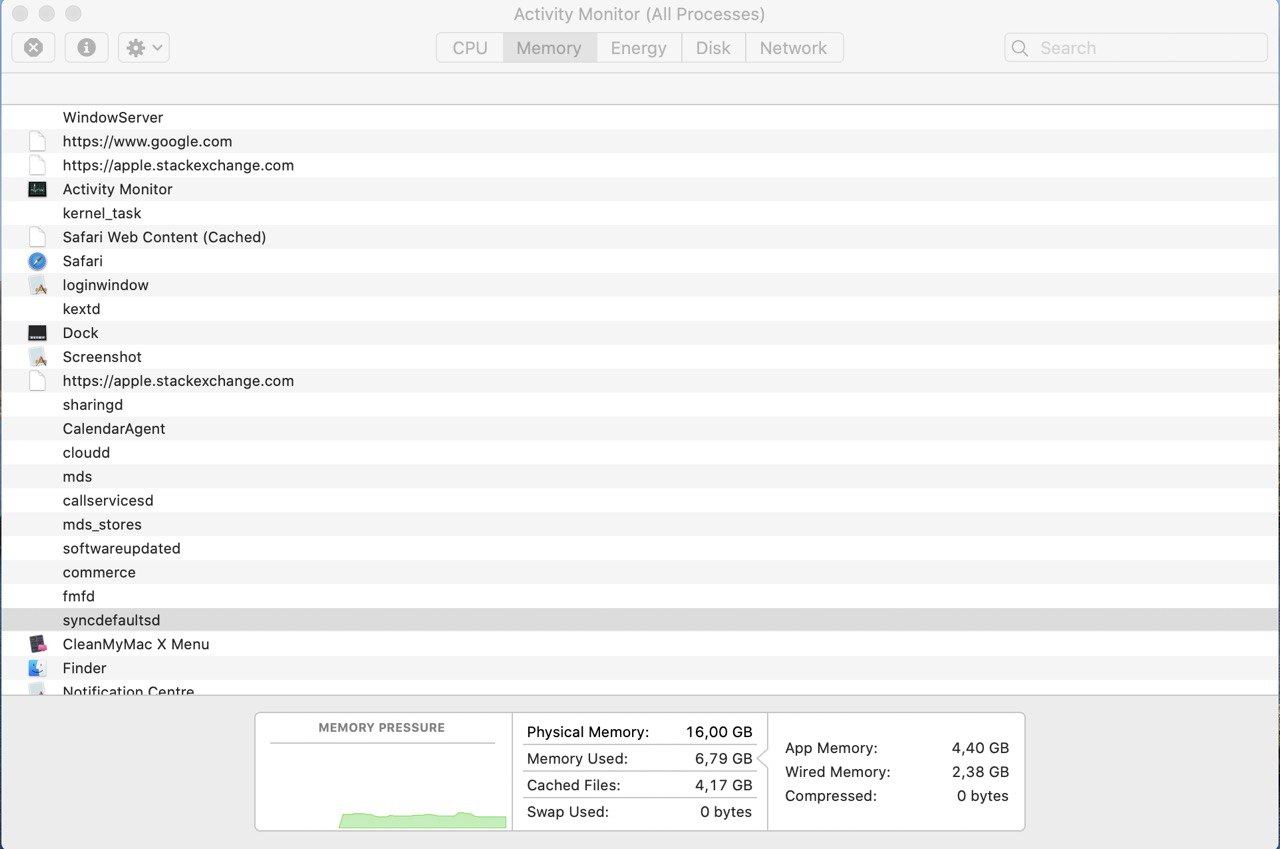This screenshot has width=1280, height=849.
Task: Select the commerce process
Action: point(99,573)
